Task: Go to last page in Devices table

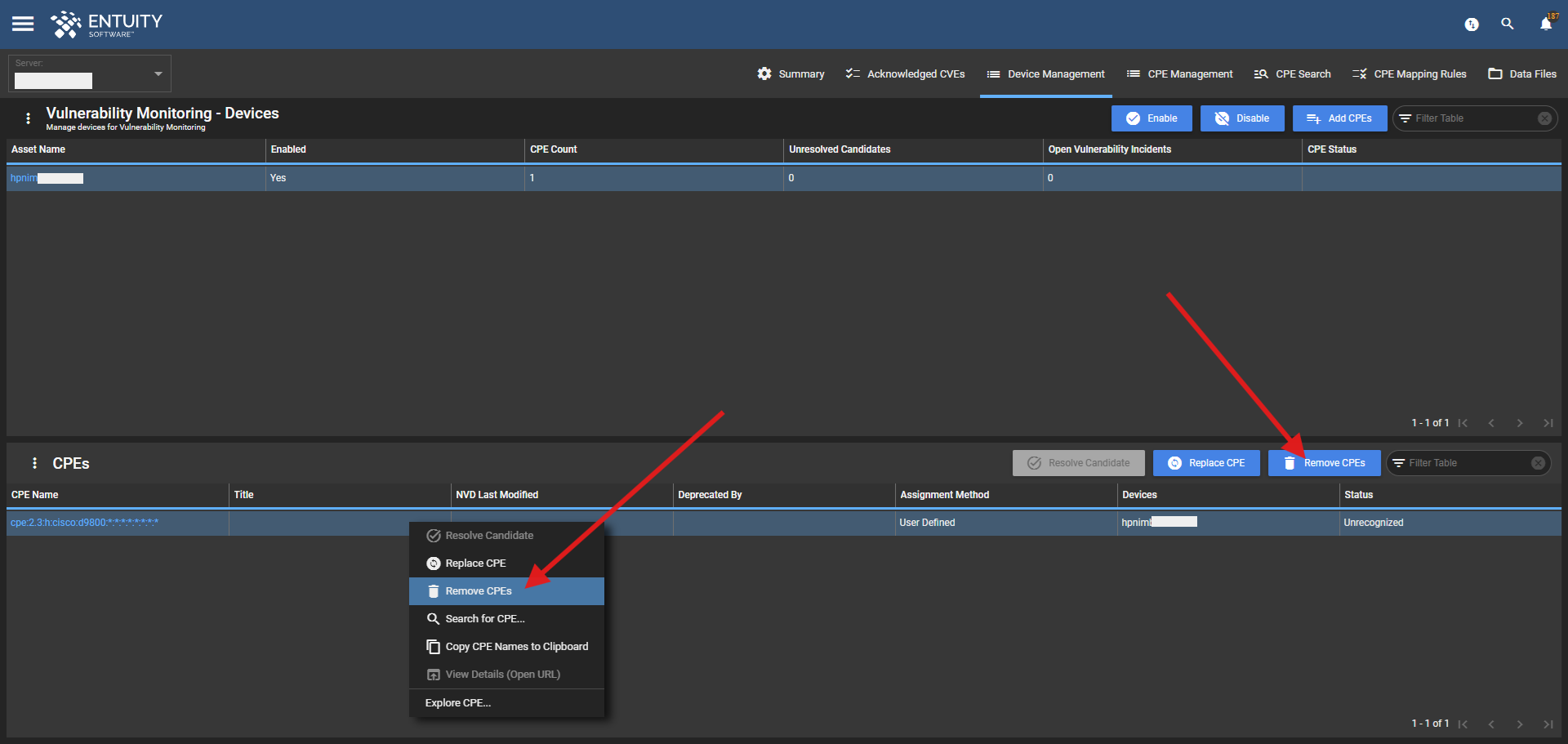Action: pos(1548,423)
